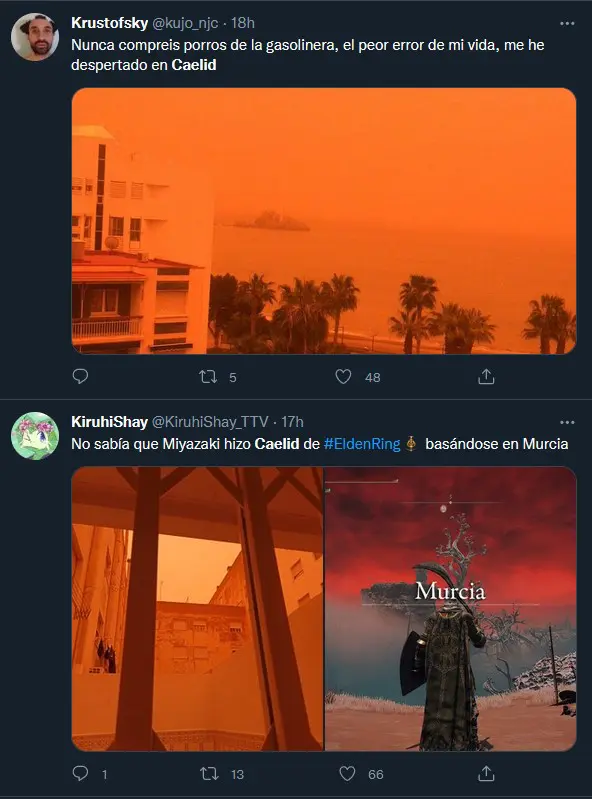Screen dimensions: 592x799
Task: Open more options on KiruhiShay's tweet
Action: pos(567,422)
